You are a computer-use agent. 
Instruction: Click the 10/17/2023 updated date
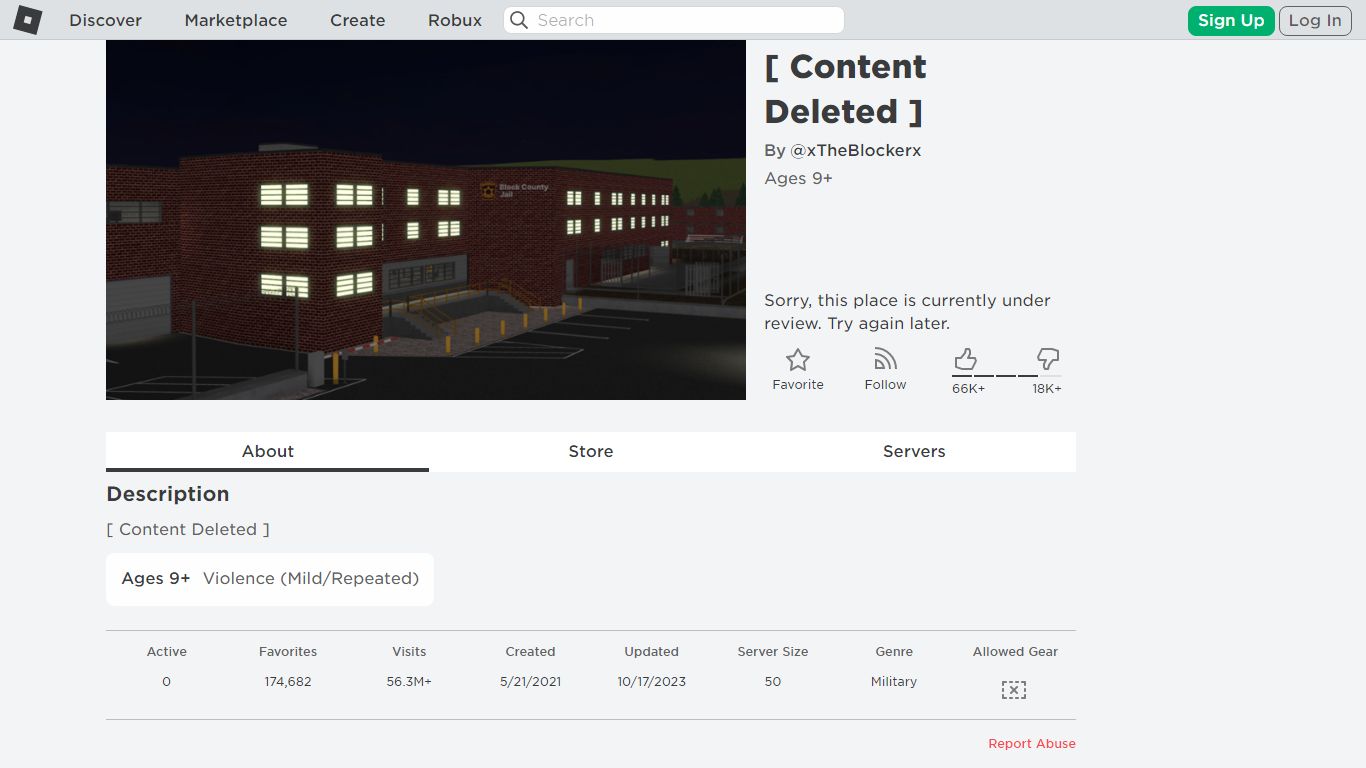pyautogui.click(x=651, y=681)
